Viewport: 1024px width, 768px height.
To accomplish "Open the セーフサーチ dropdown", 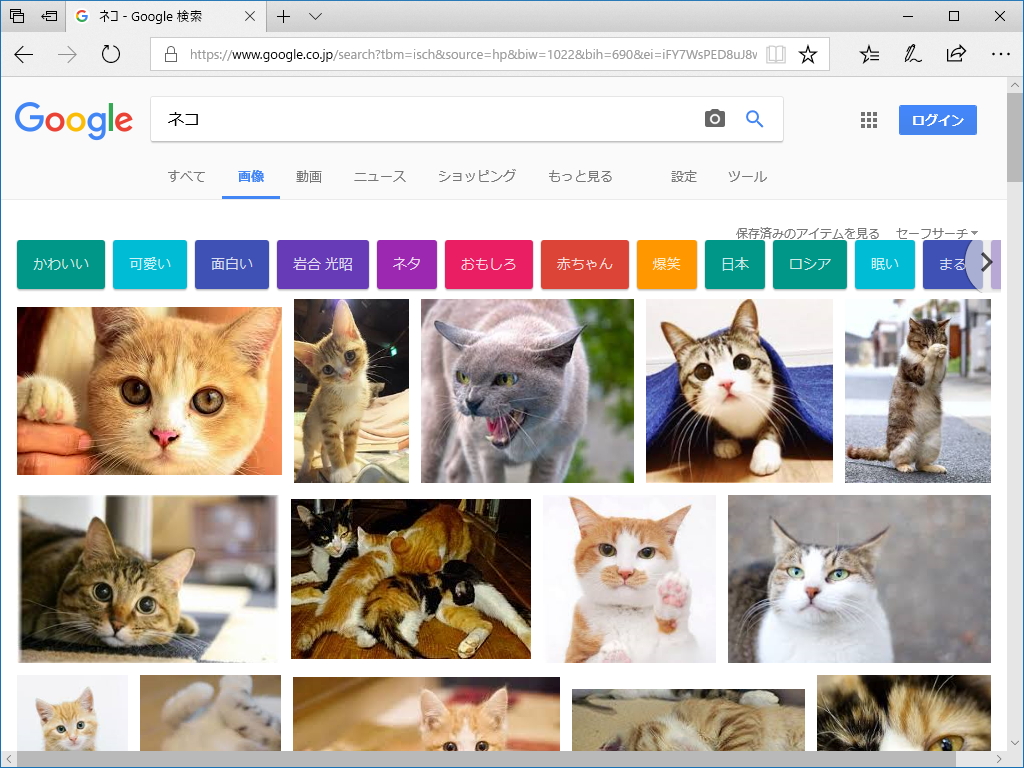I will tap(935, 232).
